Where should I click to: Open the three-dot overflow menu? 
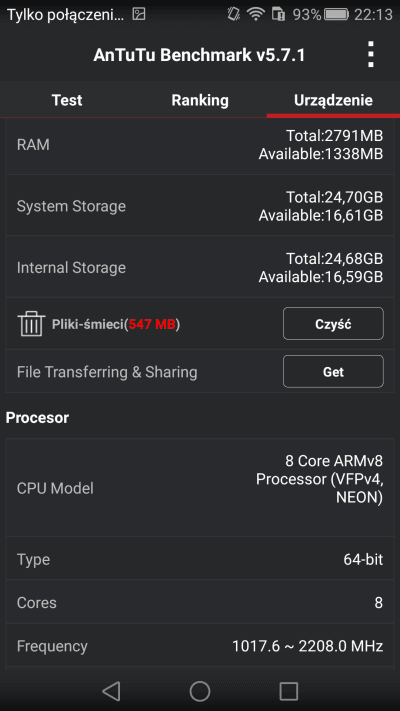[371, 55]
